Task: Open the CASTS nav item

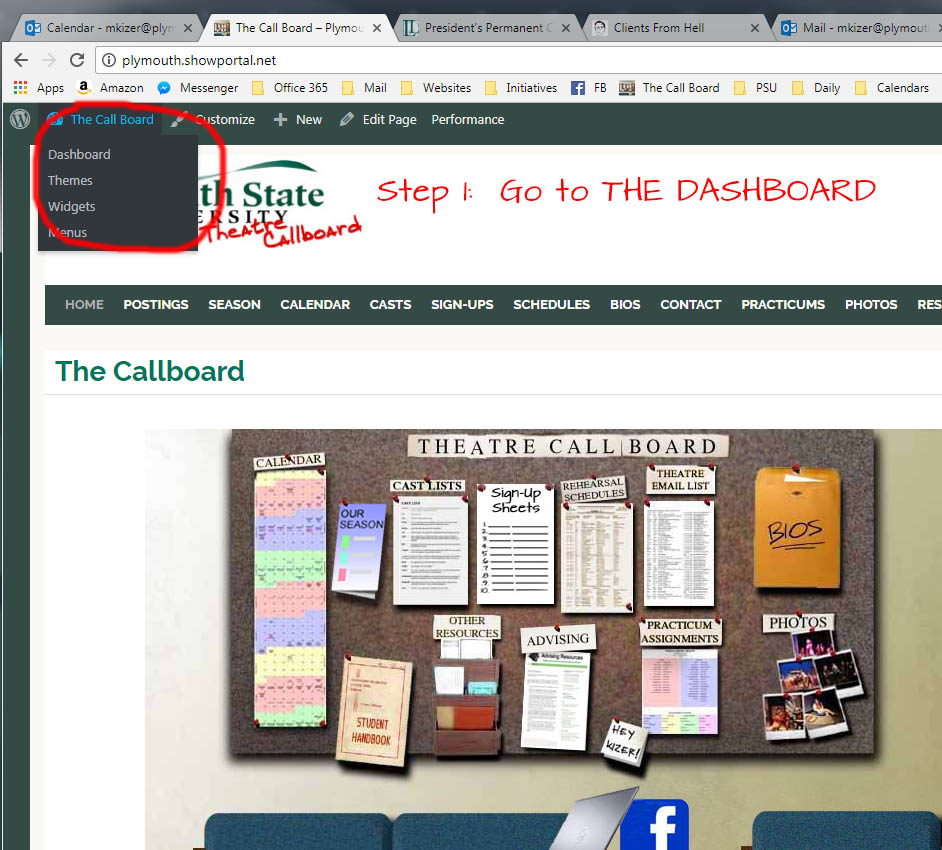Action: point(390,305)
